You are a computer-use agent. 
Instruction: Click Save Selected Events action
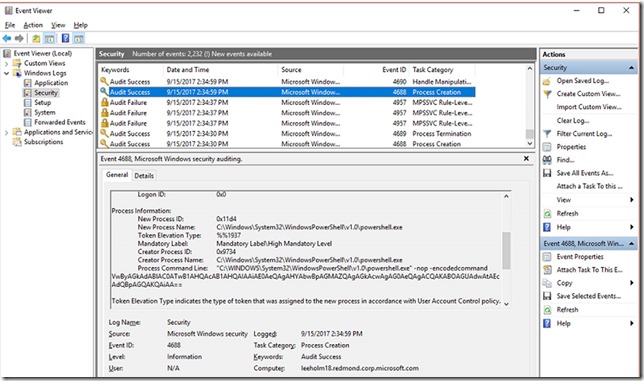coord(589,296)
